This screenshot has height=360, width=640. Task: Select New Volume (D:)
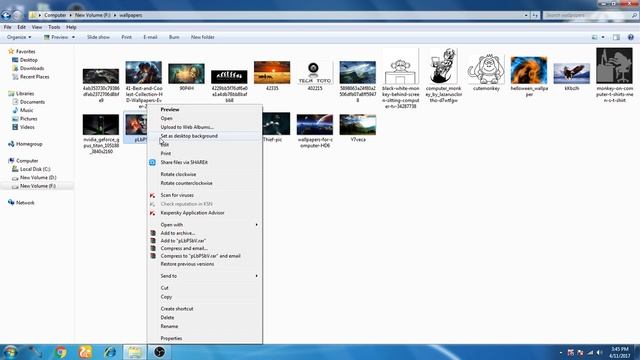38,178
